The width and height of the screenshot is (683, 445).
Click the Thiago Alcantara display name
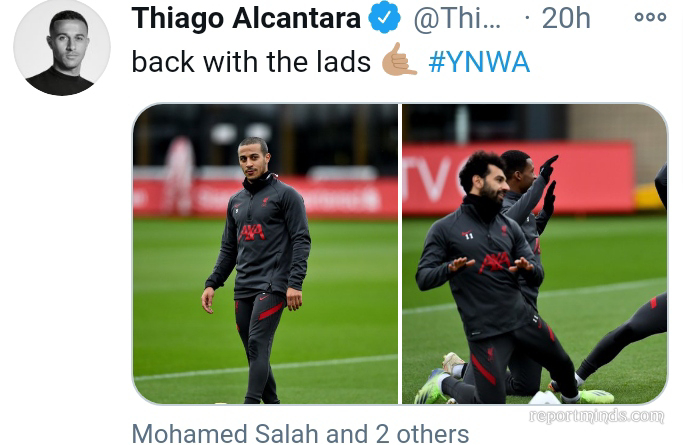point(246,18)
